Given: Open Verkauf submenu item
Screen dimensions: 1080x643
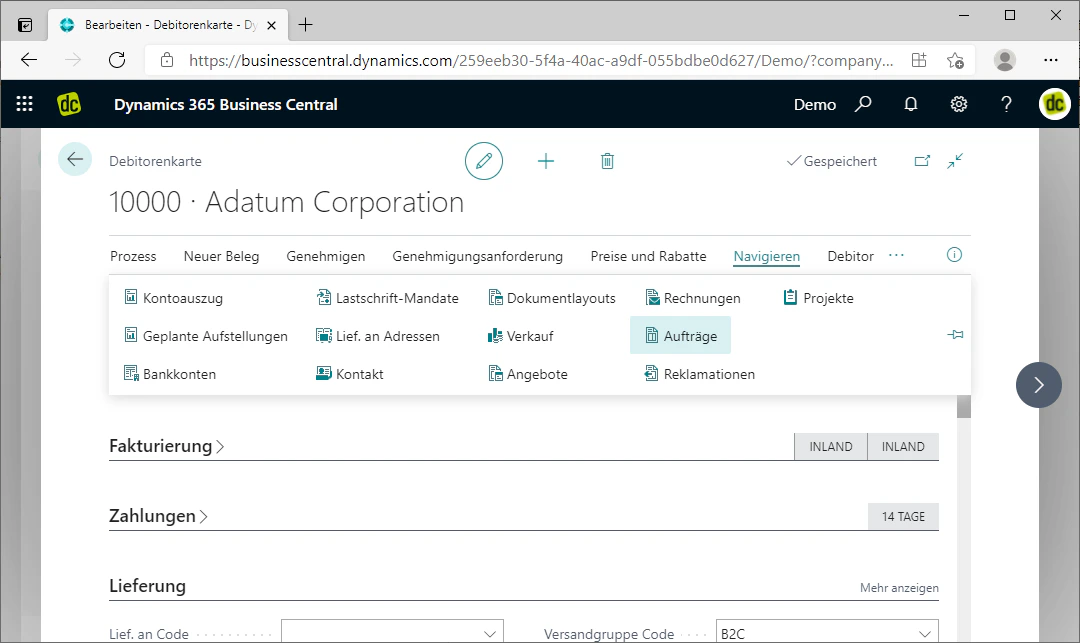Looking at the screenshot, I should 521,335.
